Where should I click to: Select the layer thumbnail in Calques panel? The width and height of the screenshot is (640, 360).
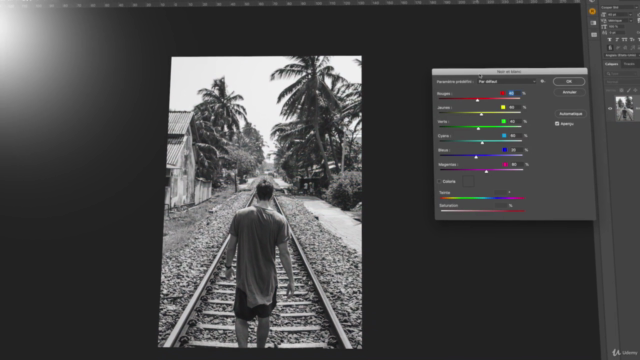coord(624,109)
